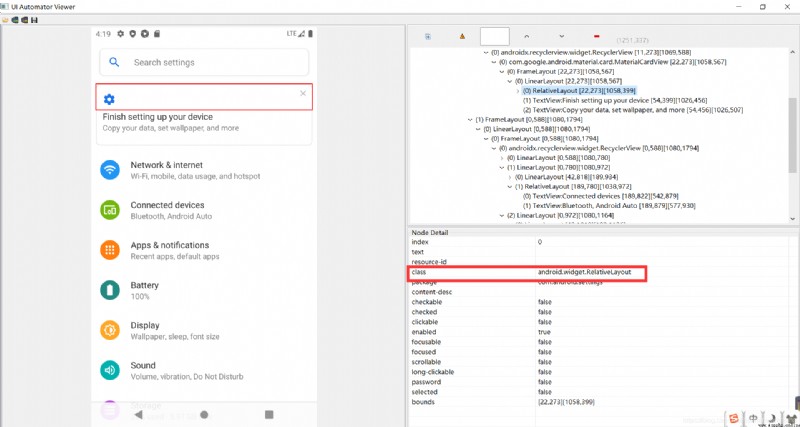800x427 pixels.
Task: Expand all tree nodes with the plus icon
Action: [x=428, y=36]
